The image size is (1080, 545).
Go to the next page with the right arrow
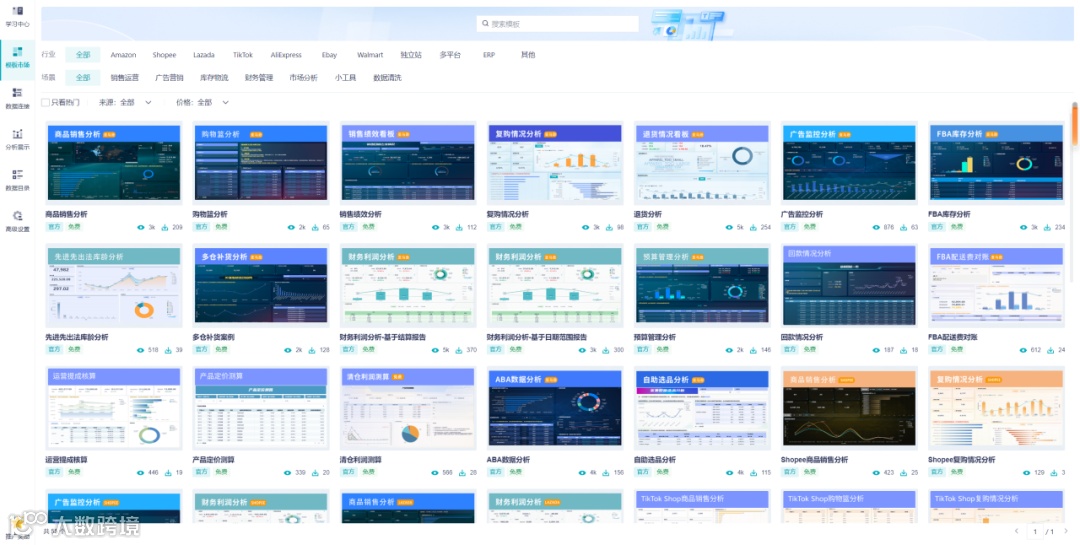(1066, 531)
